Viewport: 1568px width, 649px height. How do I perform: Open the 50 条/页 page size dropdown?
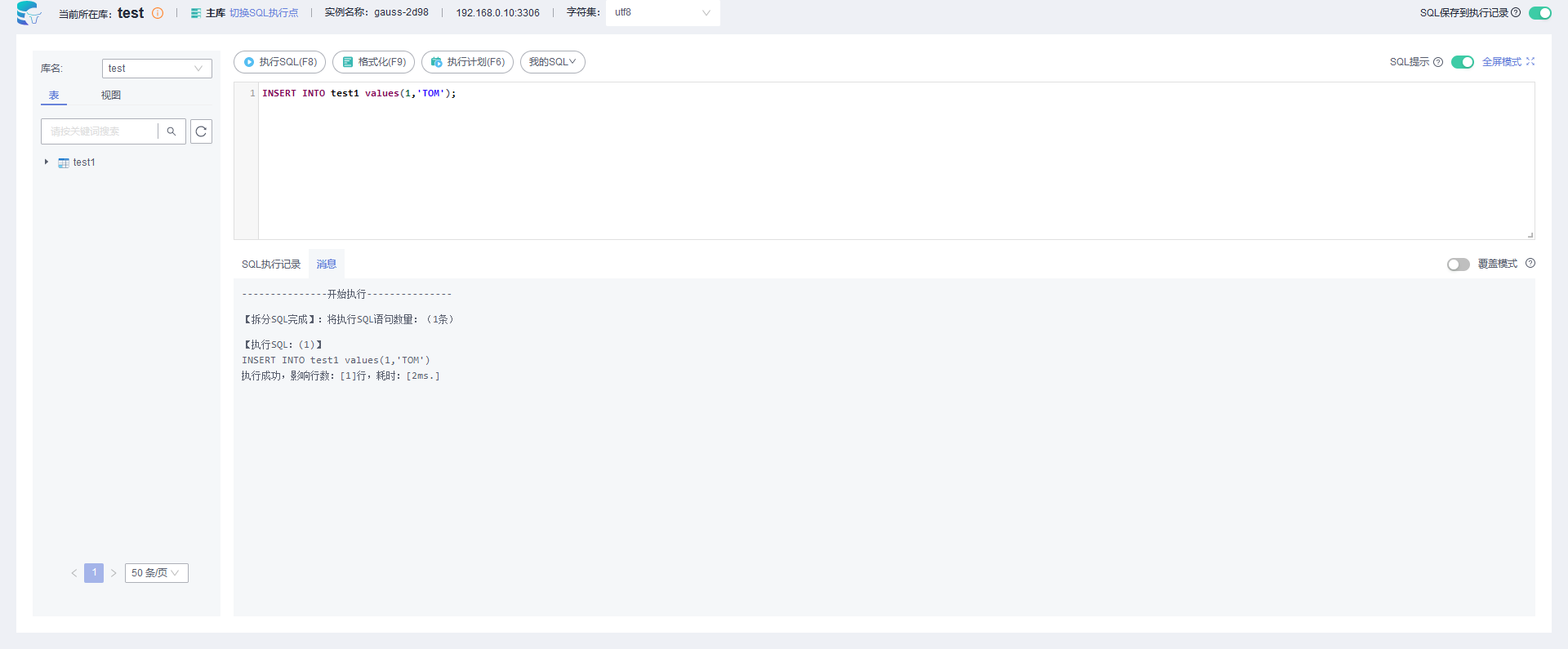pyautogui.click(x=157, y=573)
